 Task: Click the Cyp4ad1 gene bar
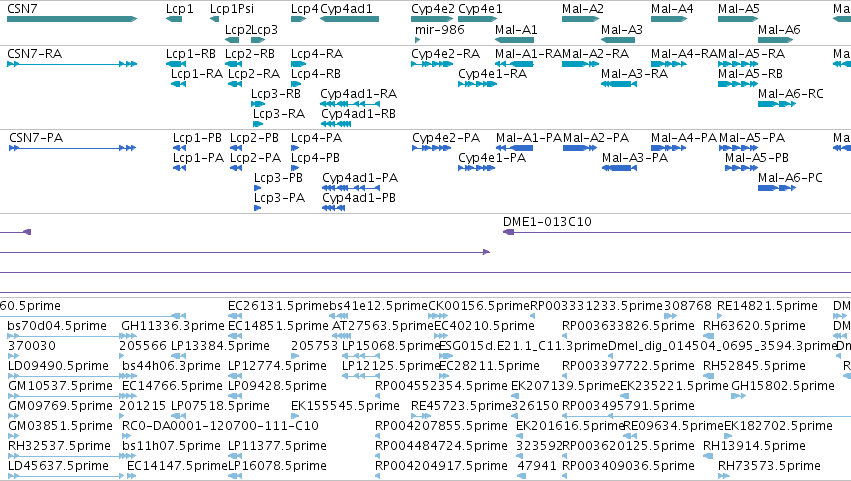tap(350, 19)
